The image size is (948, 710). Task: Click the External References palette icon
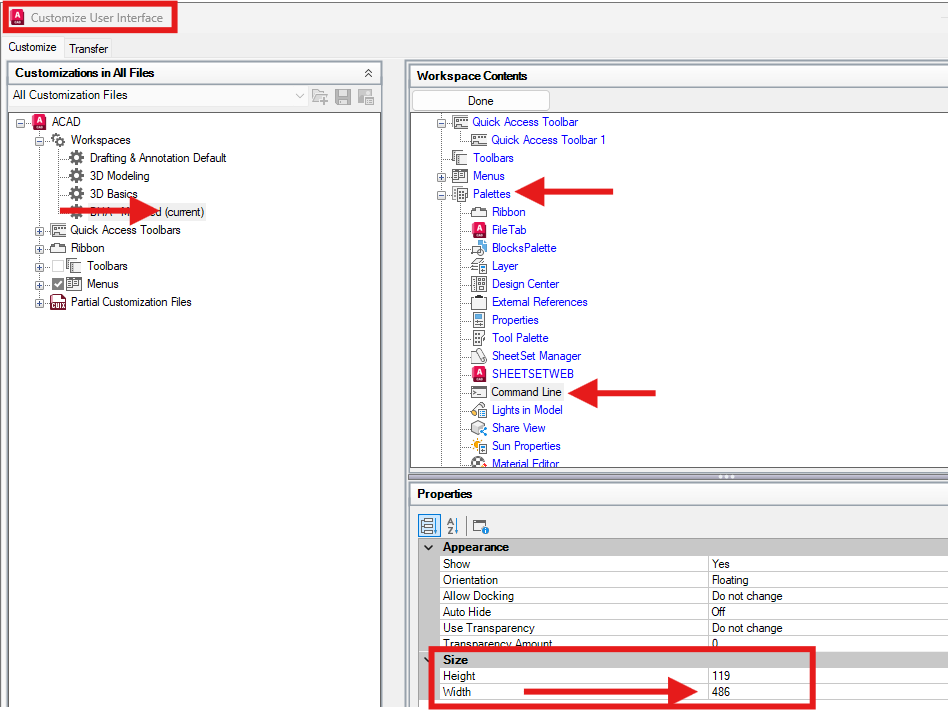(479, 302)
